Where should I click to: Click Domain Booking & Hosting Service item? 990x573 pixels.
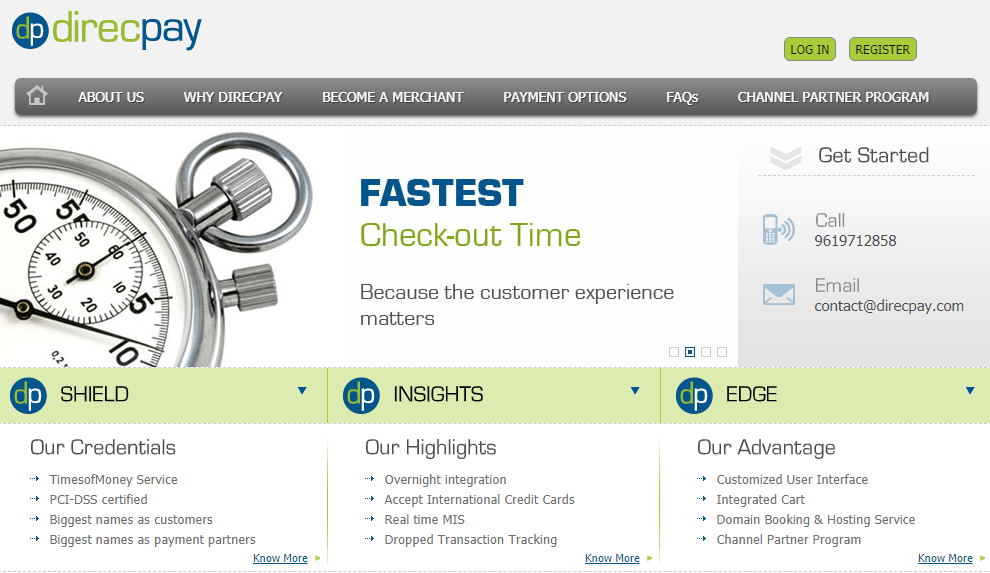pos(816,520)
